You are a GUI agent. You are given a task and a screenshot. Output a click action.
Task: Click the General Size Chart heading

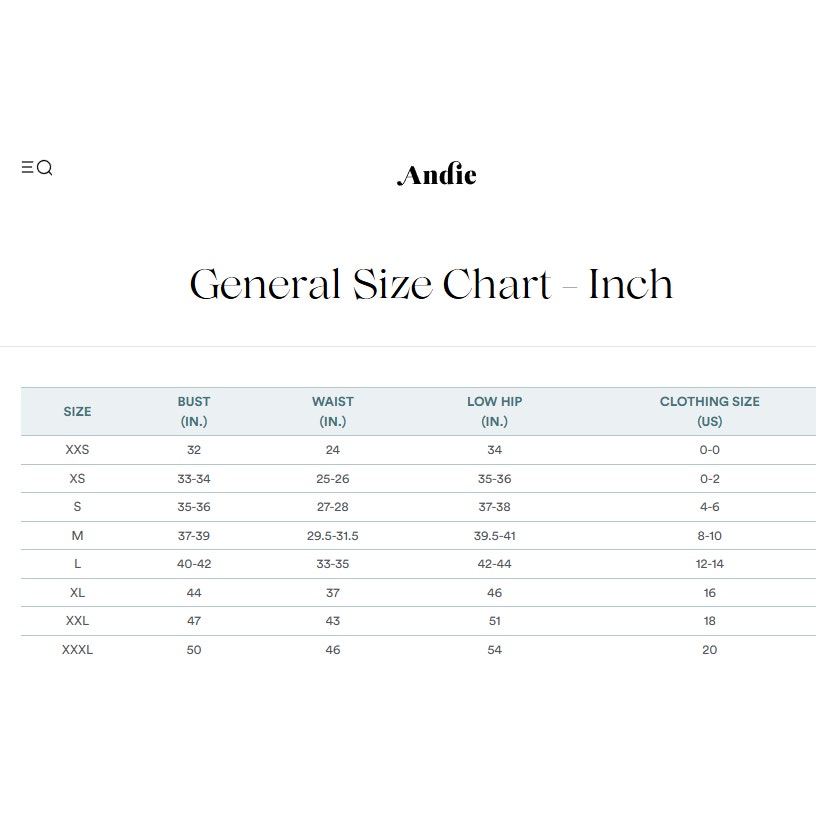(x=431, y=284)
